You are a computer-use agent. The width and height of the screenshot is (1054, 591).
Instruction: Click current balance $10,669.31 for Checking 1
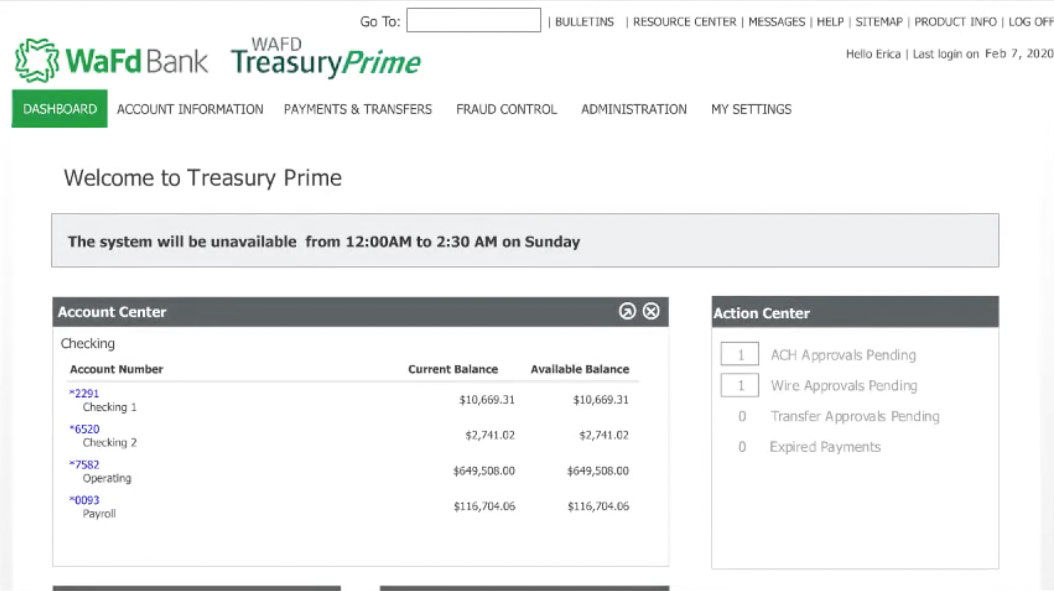pyautogui.click(x=487, y=400)
